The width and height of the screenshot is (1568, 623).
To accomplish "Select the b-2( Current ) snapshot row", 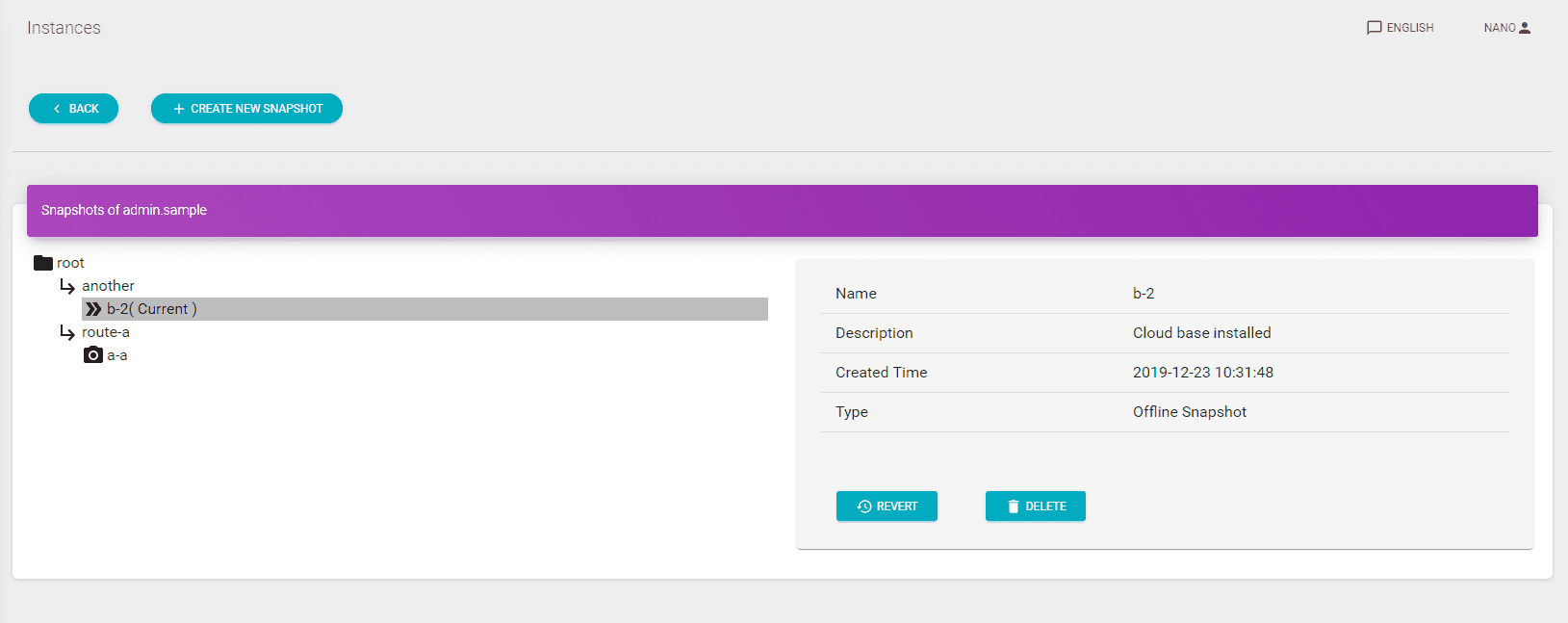I will pyautogui.click(x=424, y=309).
